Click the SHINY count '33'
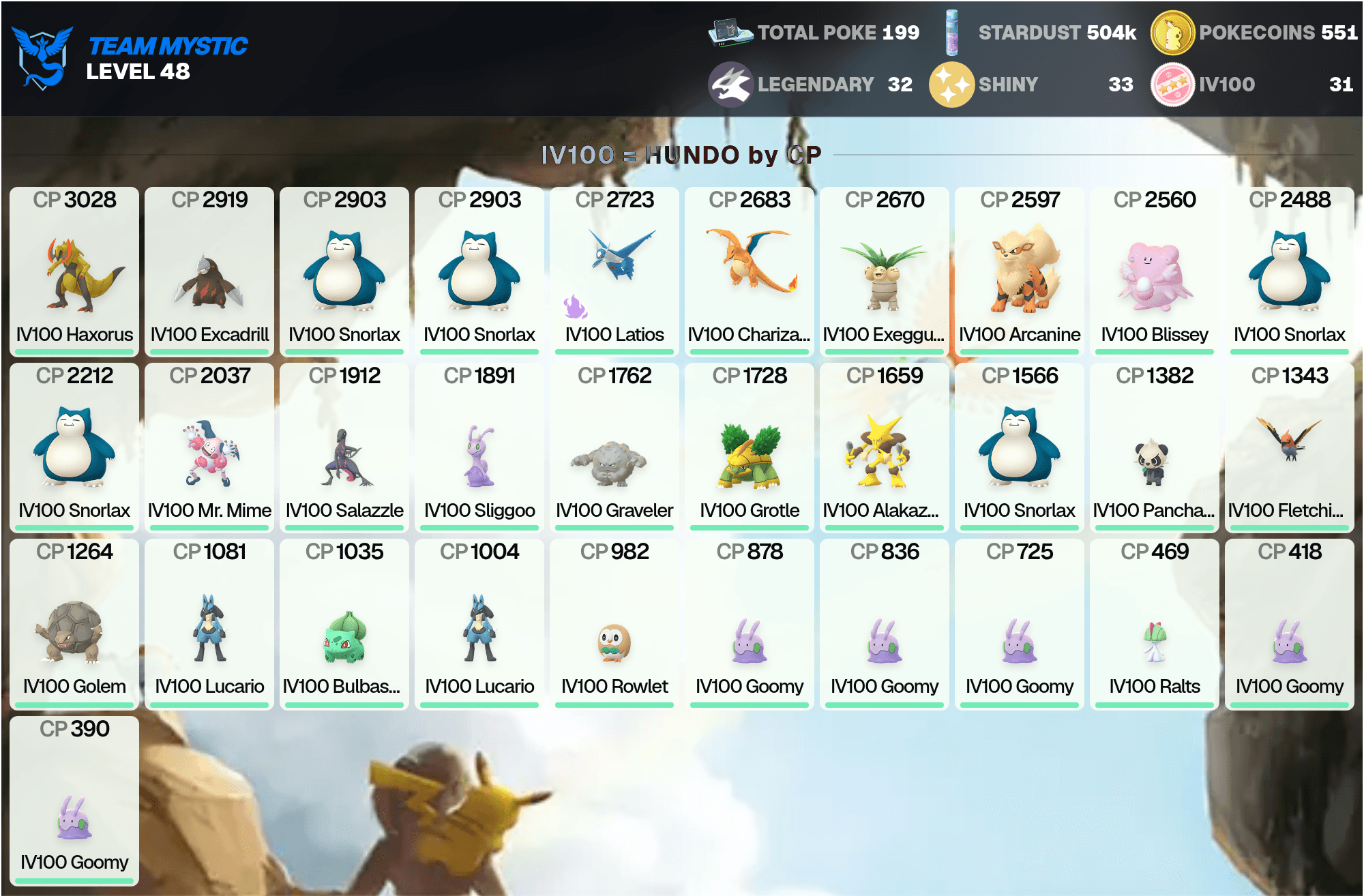 (1121, 85)
